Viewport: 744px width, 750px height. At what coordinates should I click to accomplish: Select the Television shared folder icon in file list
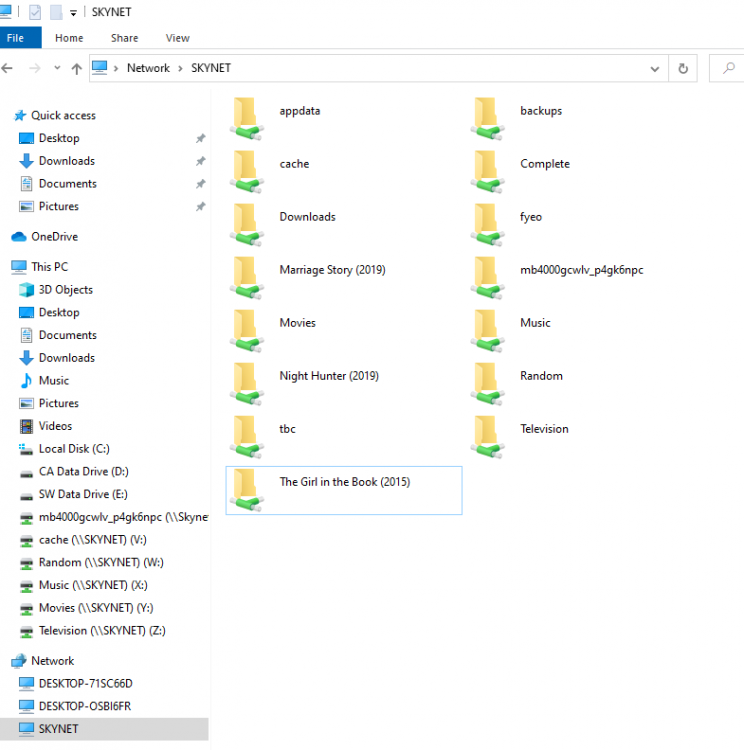pos(488,437)
